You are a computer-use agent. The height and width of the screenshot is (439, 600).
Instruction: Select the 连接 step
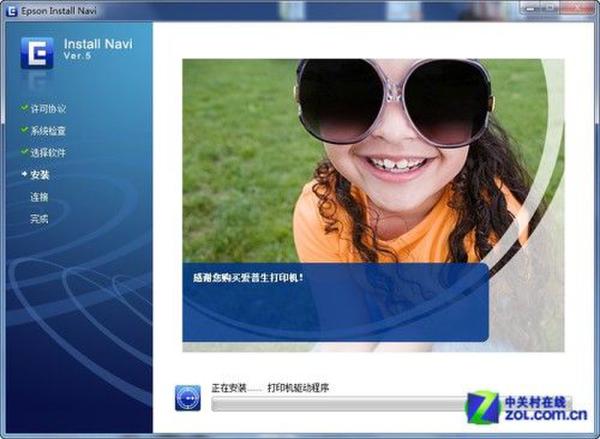pos(39,197)
